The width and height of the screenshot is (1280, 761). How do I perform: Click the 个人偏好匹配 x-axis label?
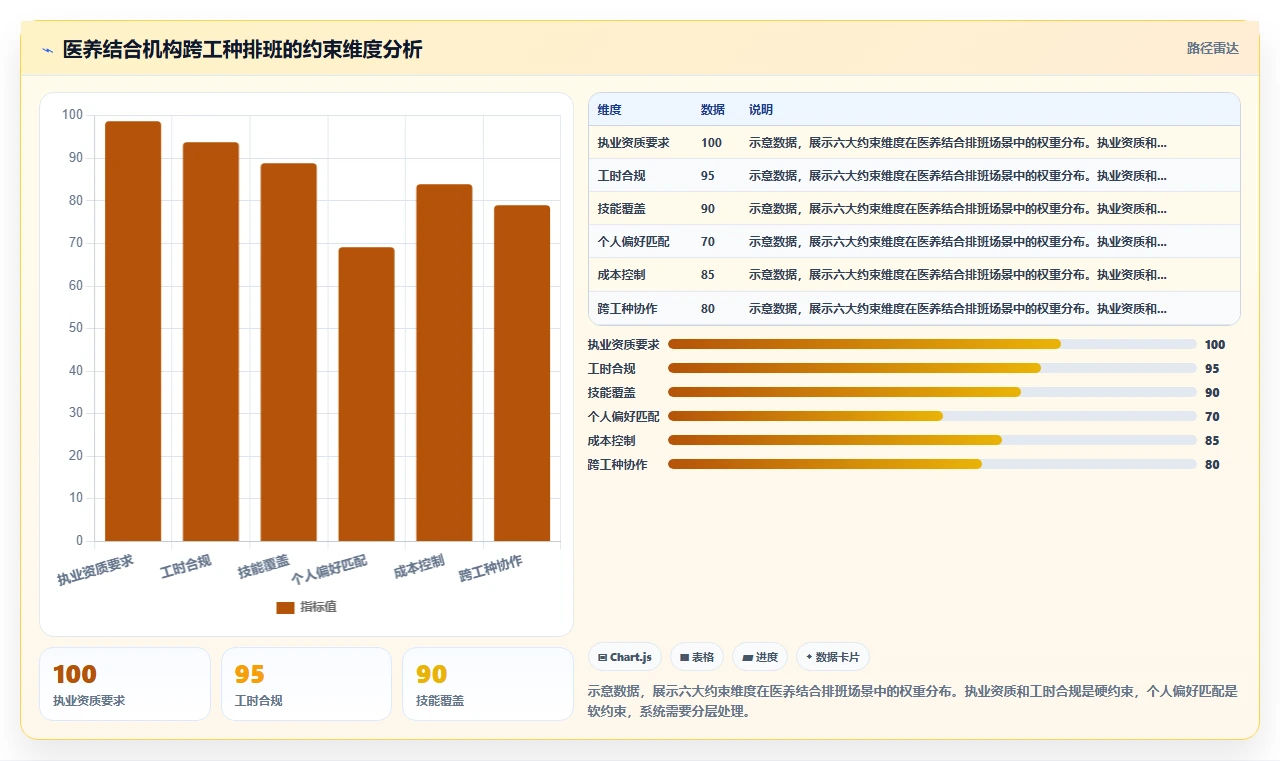pos(329,569)
